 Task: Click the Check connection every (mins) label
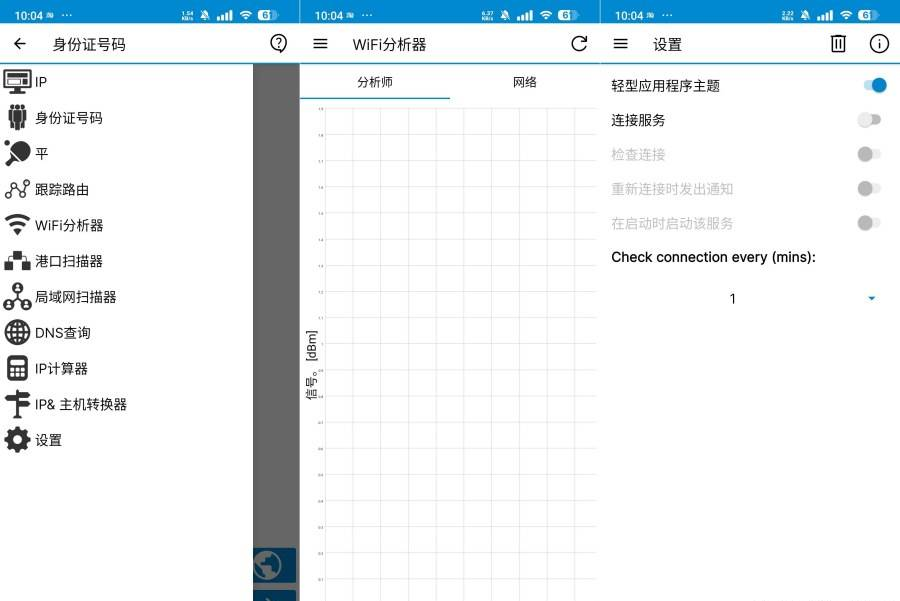713,257
